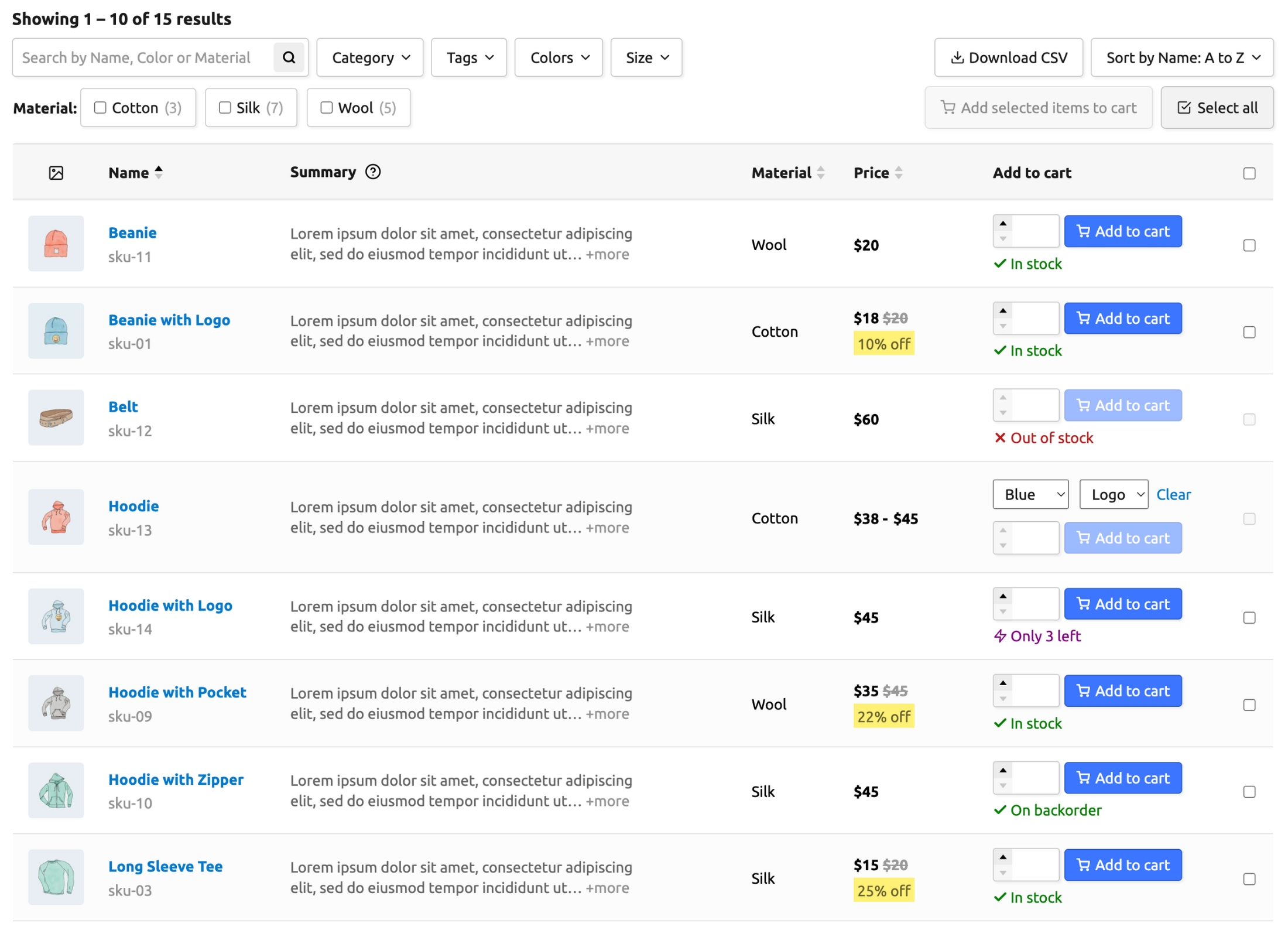Click the search magnifier icon button
The width and height of the screenshot is (1288, 937).
pos(289,57)
